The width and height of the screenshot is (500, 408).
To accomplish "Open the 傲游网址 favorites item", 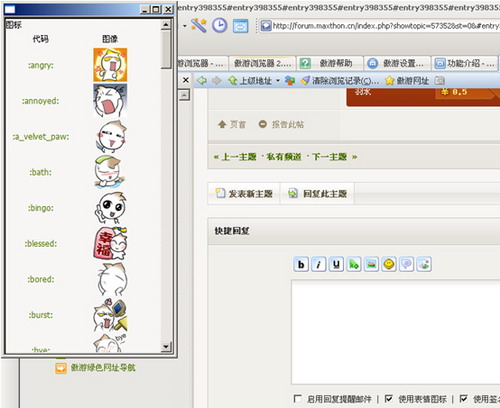I will coord(407,80).
